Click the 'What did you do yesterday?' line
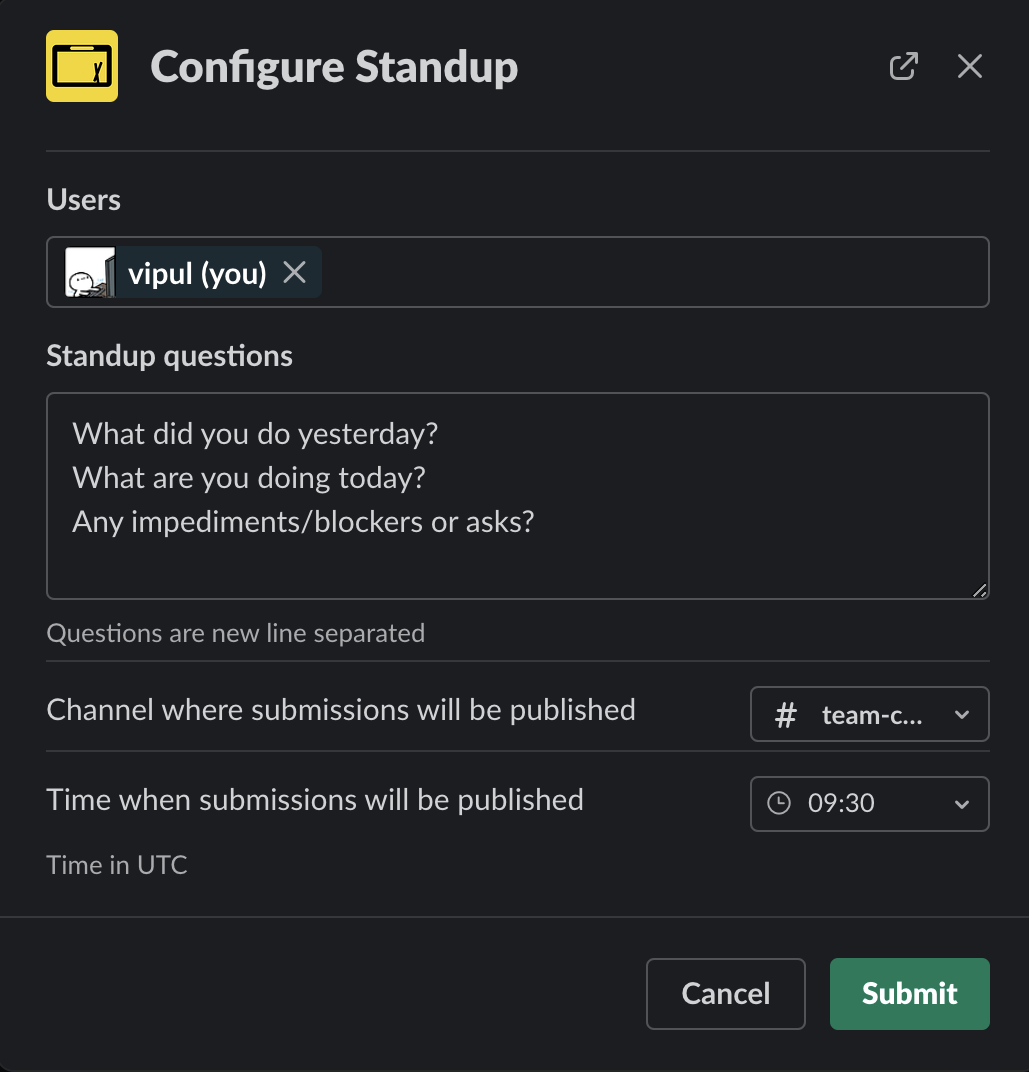The image size is (1029, 1072). coord(255,434)
